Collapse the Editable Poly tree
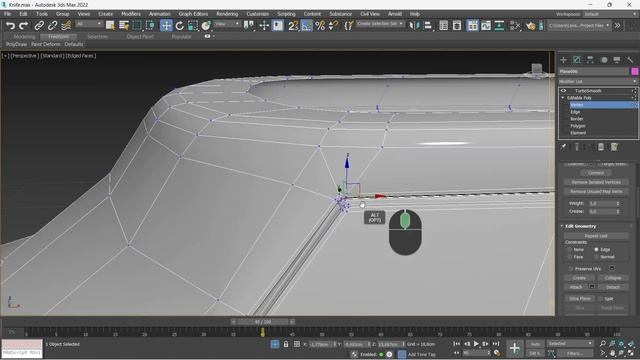This screenshot has width=640, height=360. pos(563,98)
